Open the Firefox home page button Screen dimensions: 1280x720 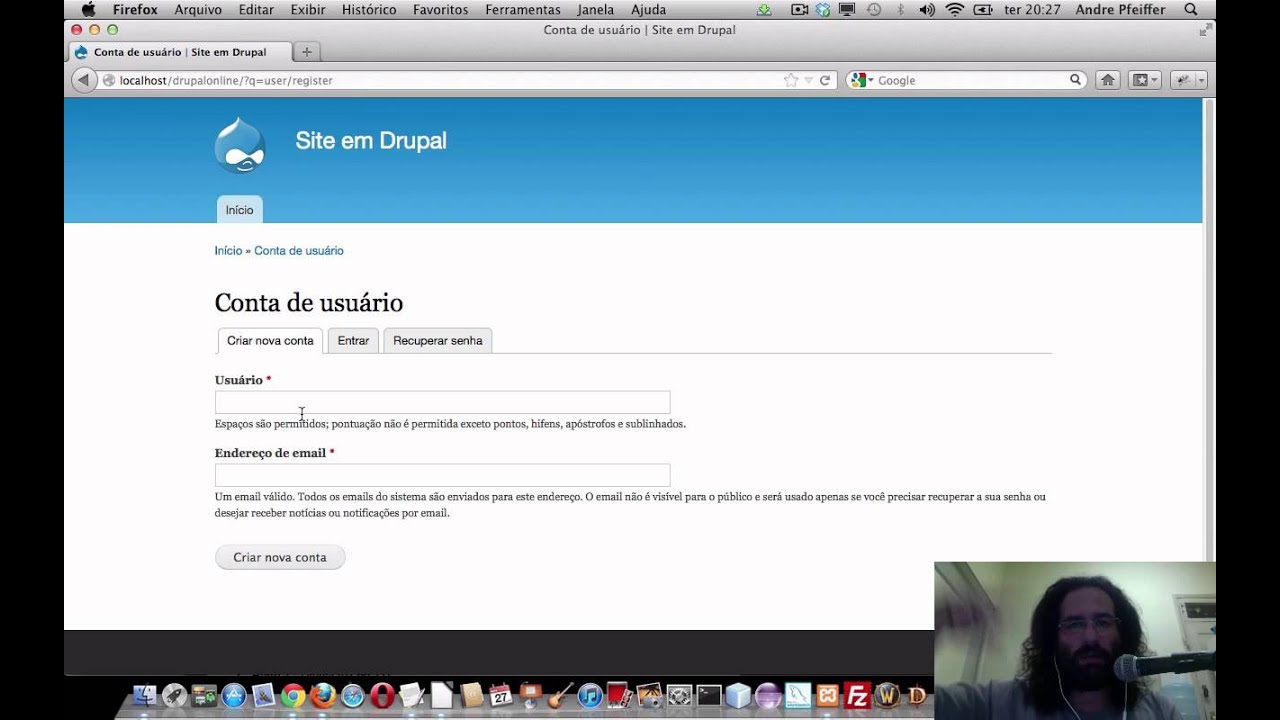1108,80
